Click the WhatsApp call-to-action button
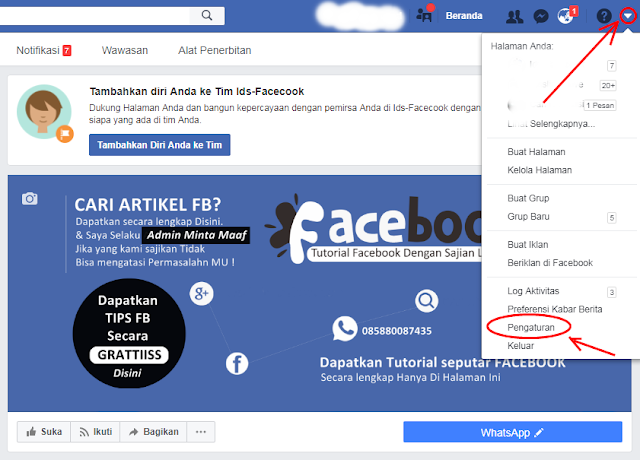Viewport: 640px width, 460px height. click(513, 432)
